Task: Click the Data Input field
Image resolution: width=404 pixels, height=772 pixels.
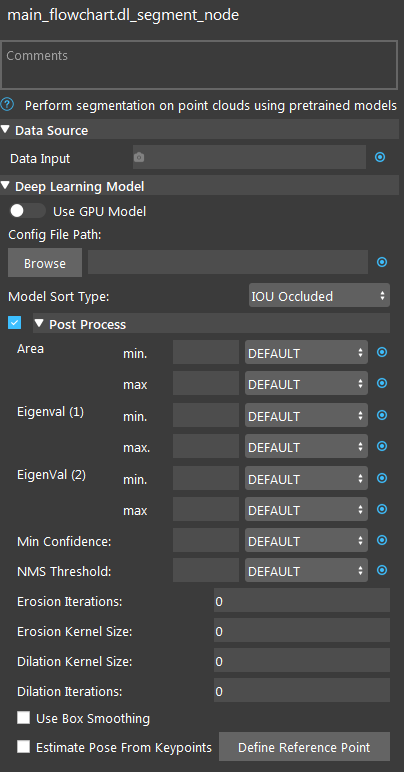Action: (x=249, y=157)
